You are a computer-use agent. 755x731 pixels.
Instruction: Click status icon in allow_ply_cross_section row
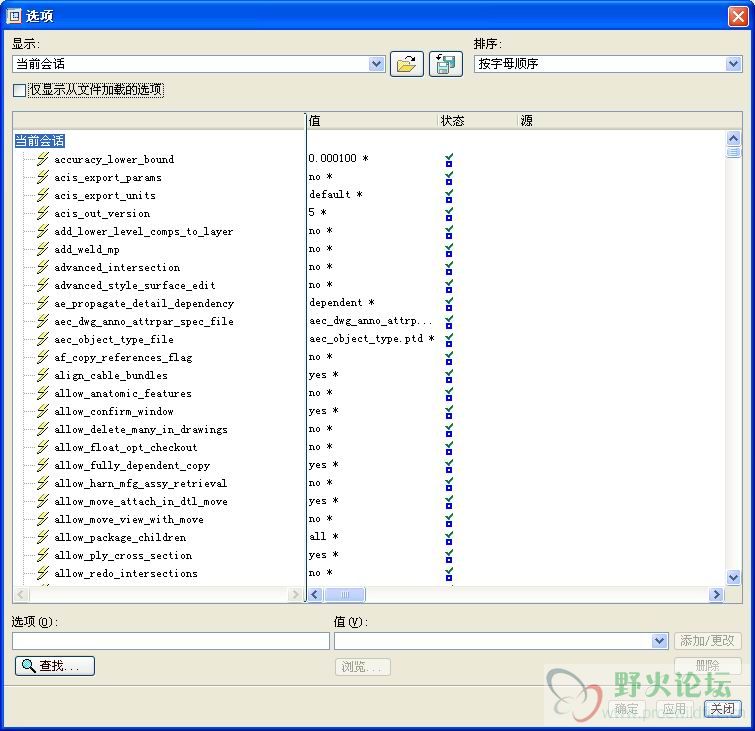pos(449,557)
